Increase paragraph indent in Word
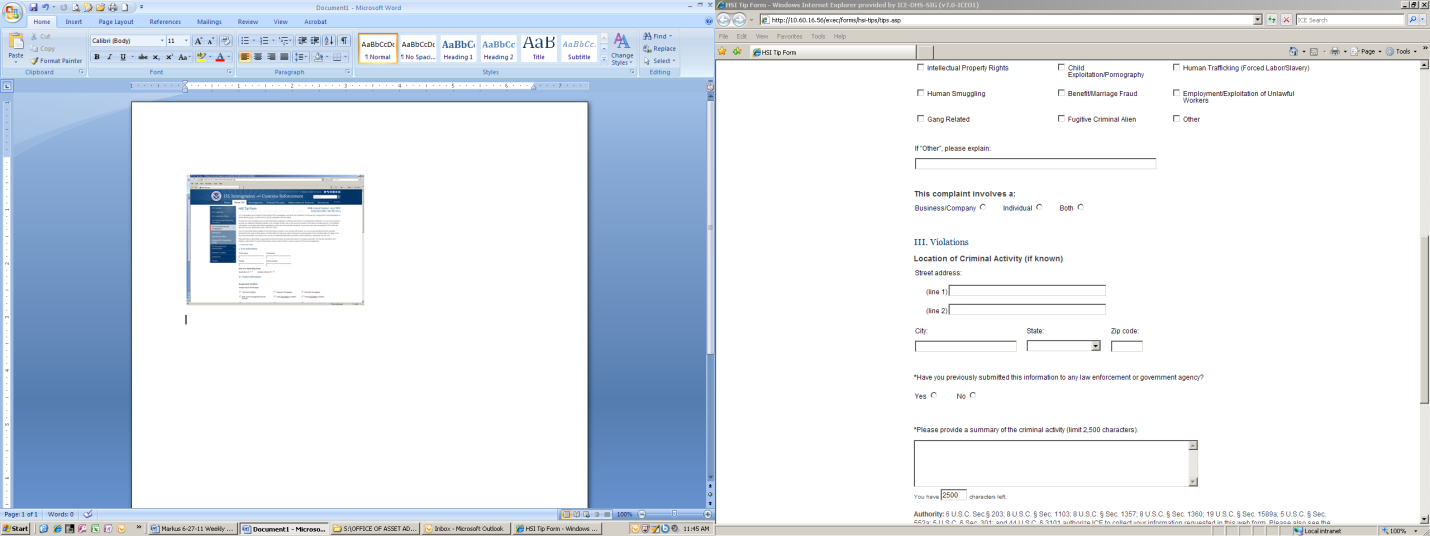 coord(316,41)
